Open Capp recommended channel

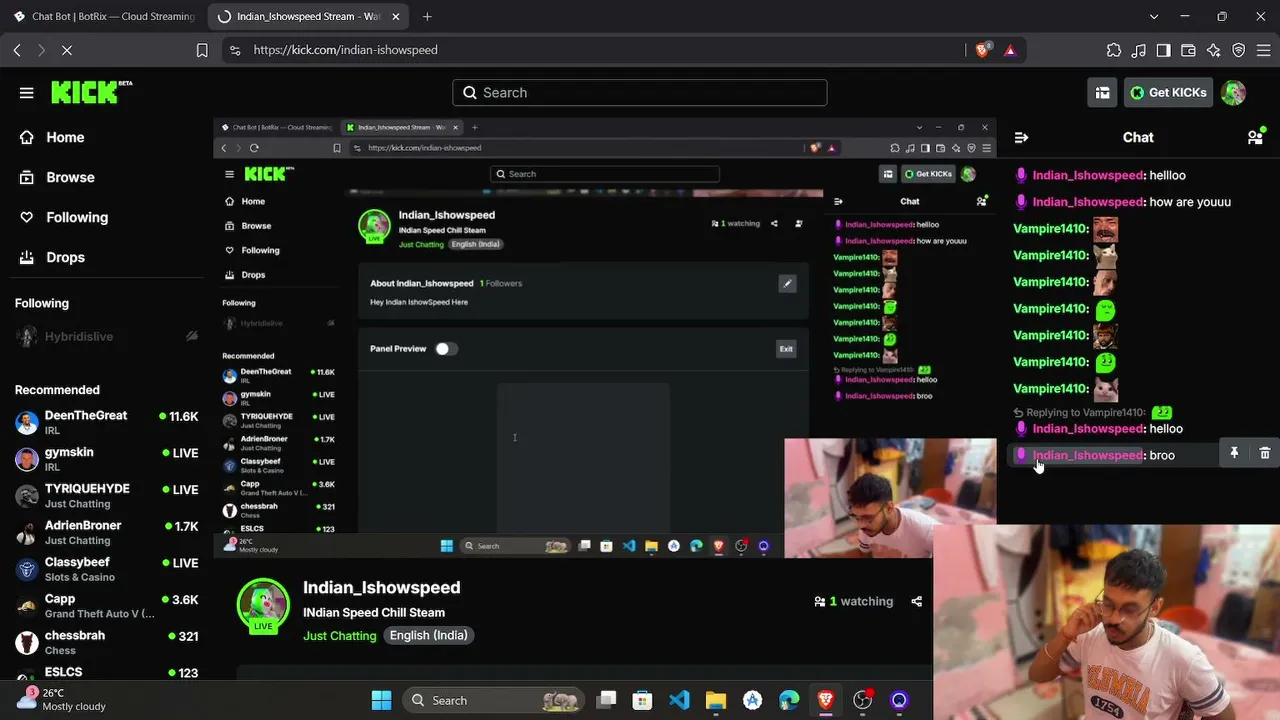(107, 606)
